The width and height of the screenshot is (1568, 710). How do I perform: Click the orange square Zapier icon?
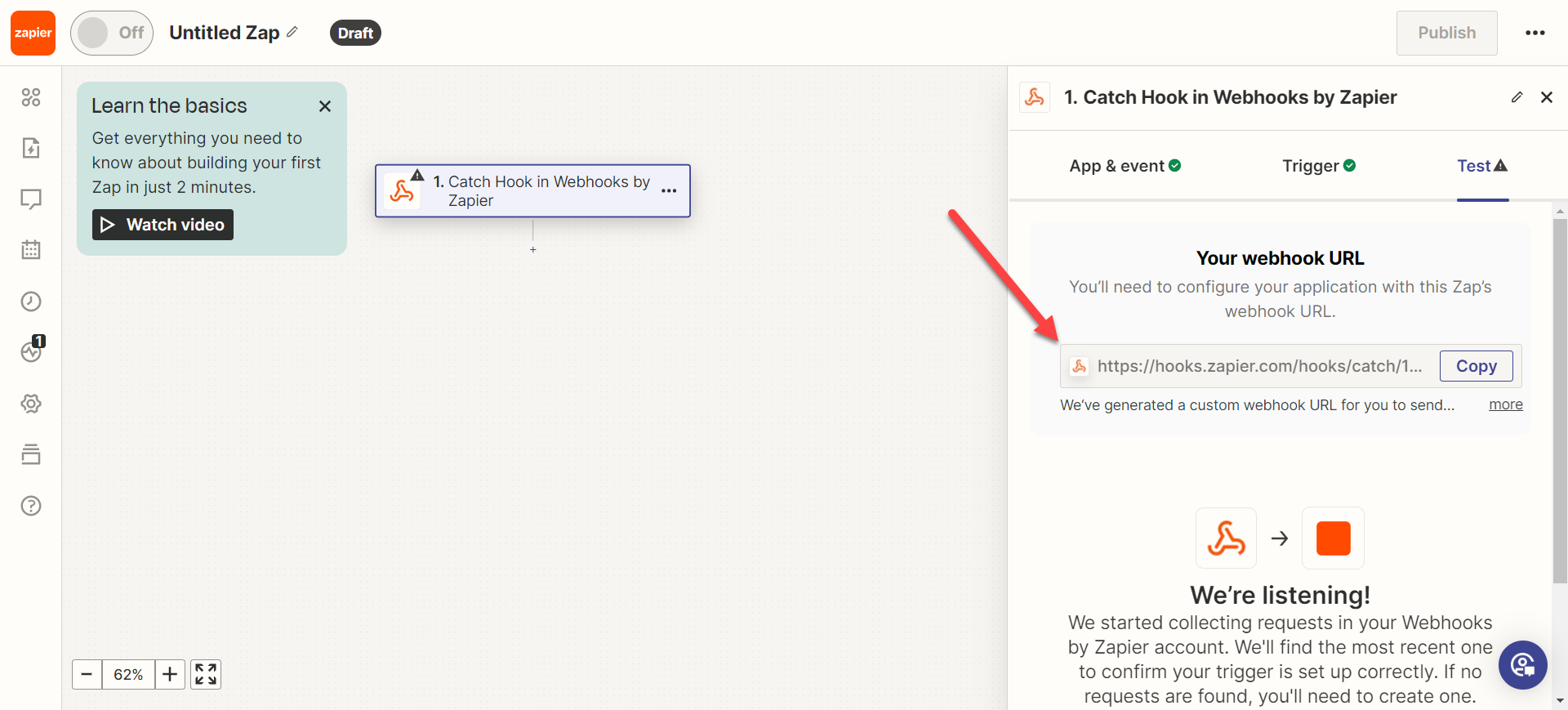point(1333,538)
